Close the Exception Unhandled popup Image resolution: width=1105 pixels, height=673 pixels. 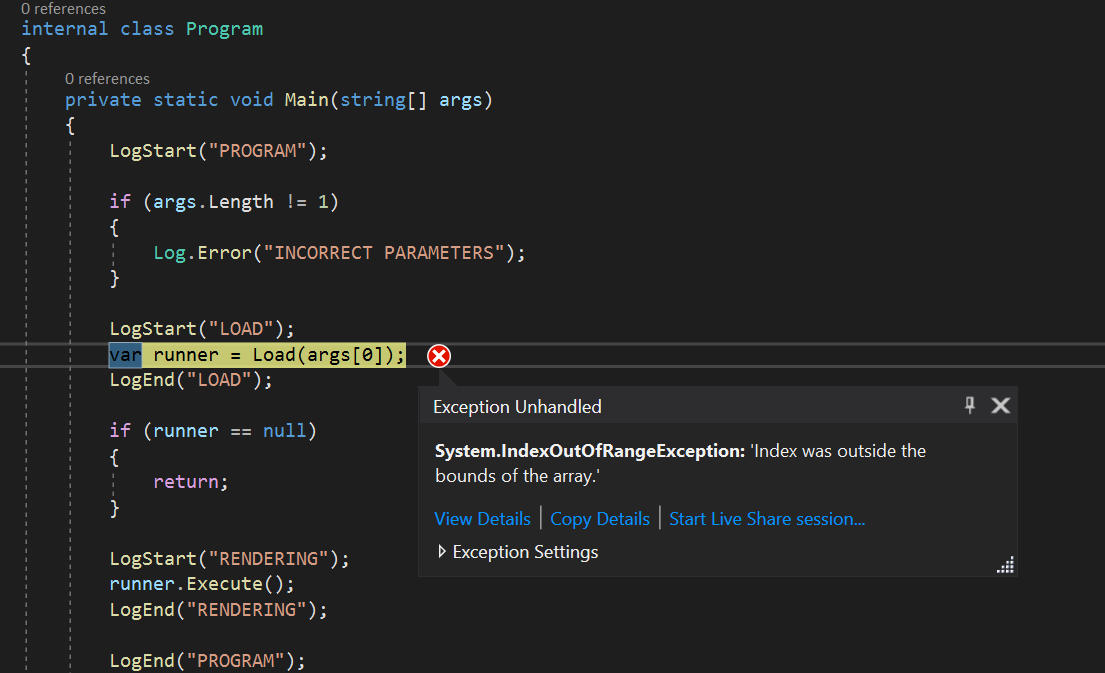(x=1000, y=405)
